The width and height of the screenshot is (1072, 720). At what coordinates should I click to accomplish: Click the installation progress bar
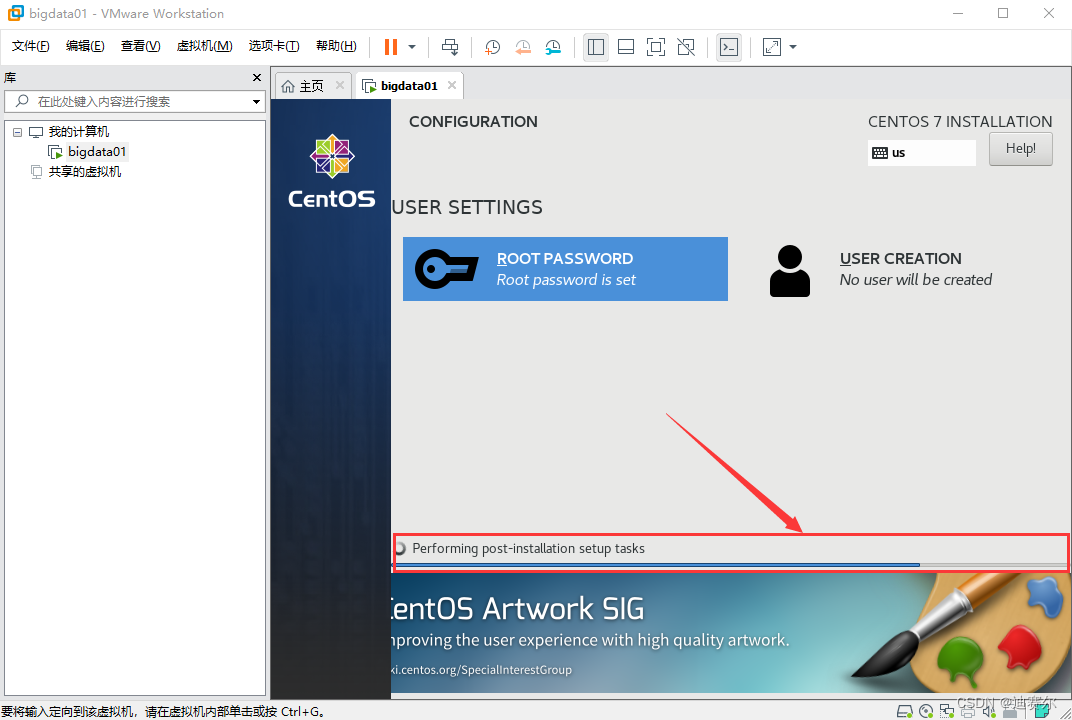(730, 565)
